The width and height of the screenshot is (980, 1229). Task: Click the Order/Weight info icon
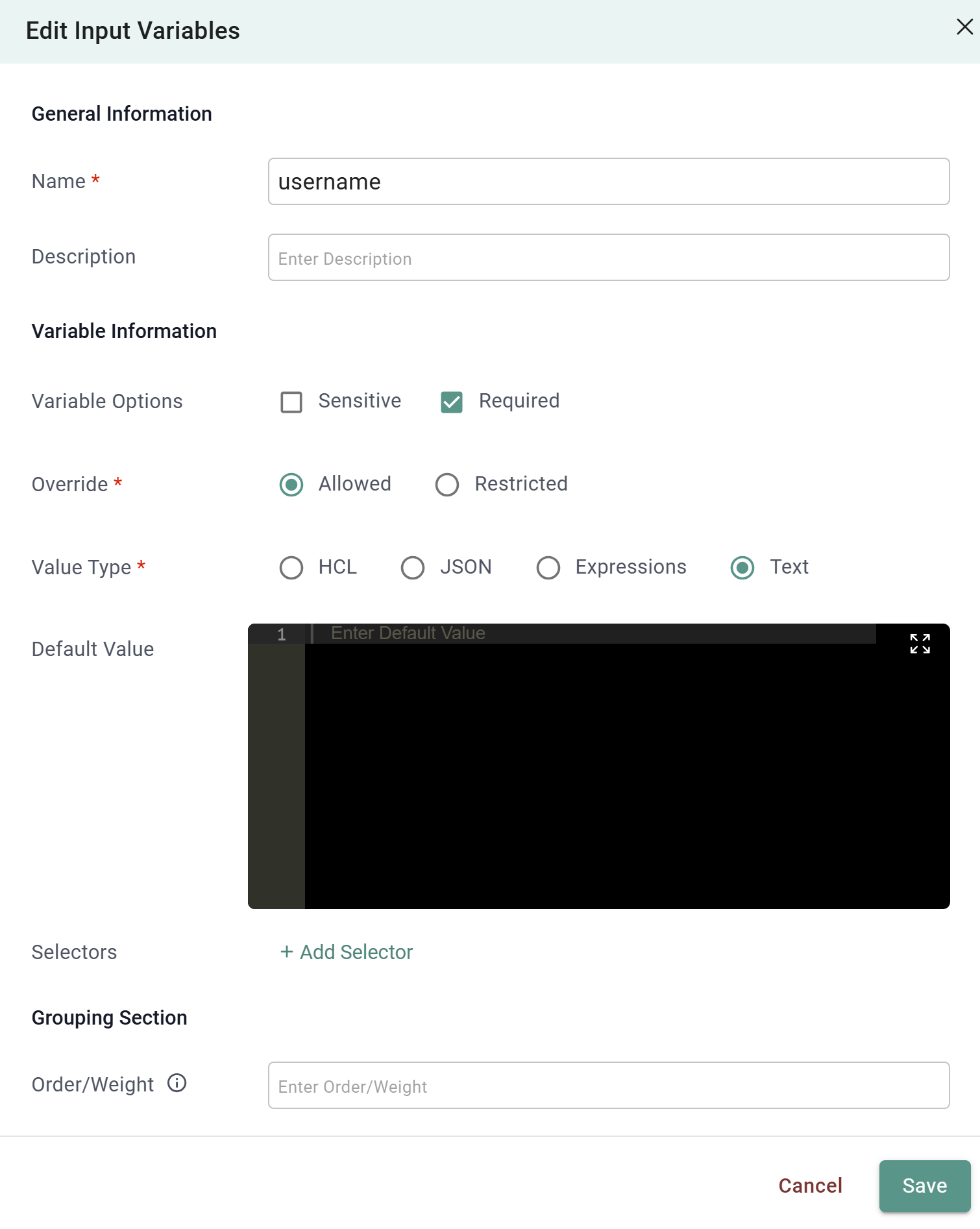click(177, 1083)
